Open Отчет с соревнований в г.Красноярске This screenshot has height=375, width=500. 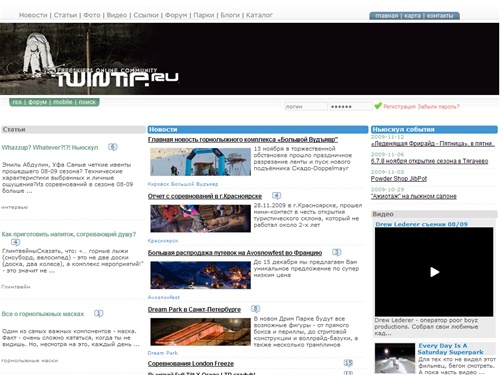coord(205,196)
